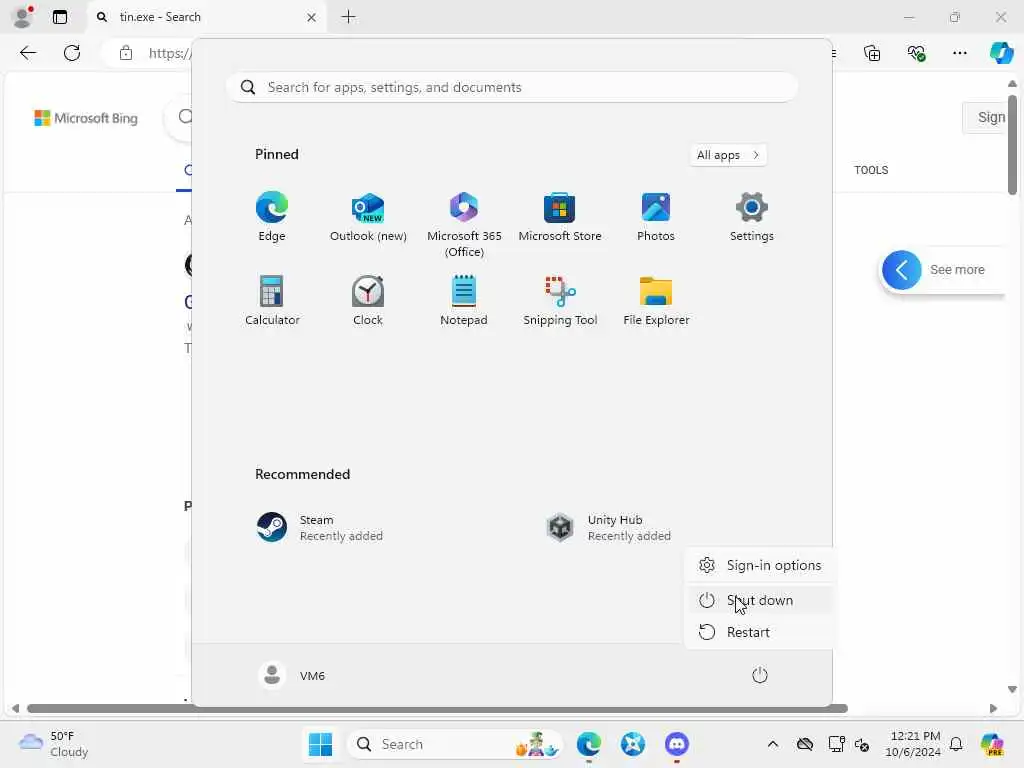
Task: Open Microsoft 365 (Office) app
Action: click(464, 225)
